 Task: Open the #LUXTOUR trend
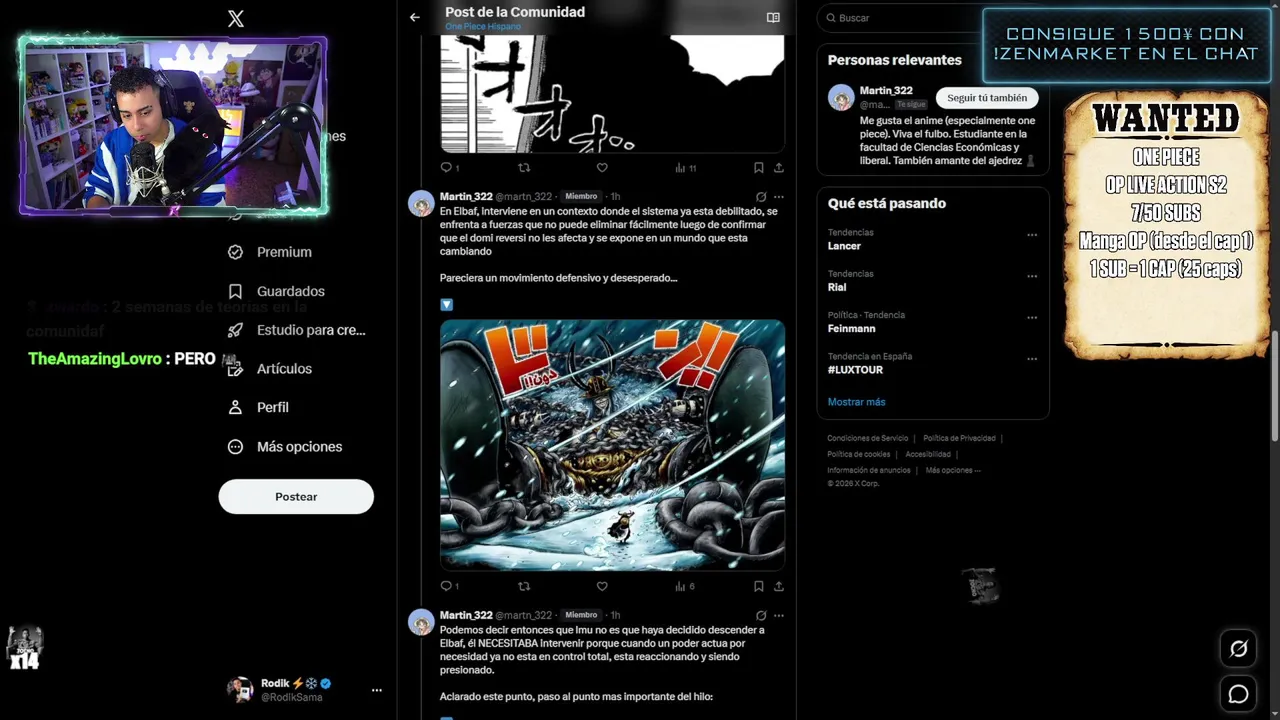point(855,370)
